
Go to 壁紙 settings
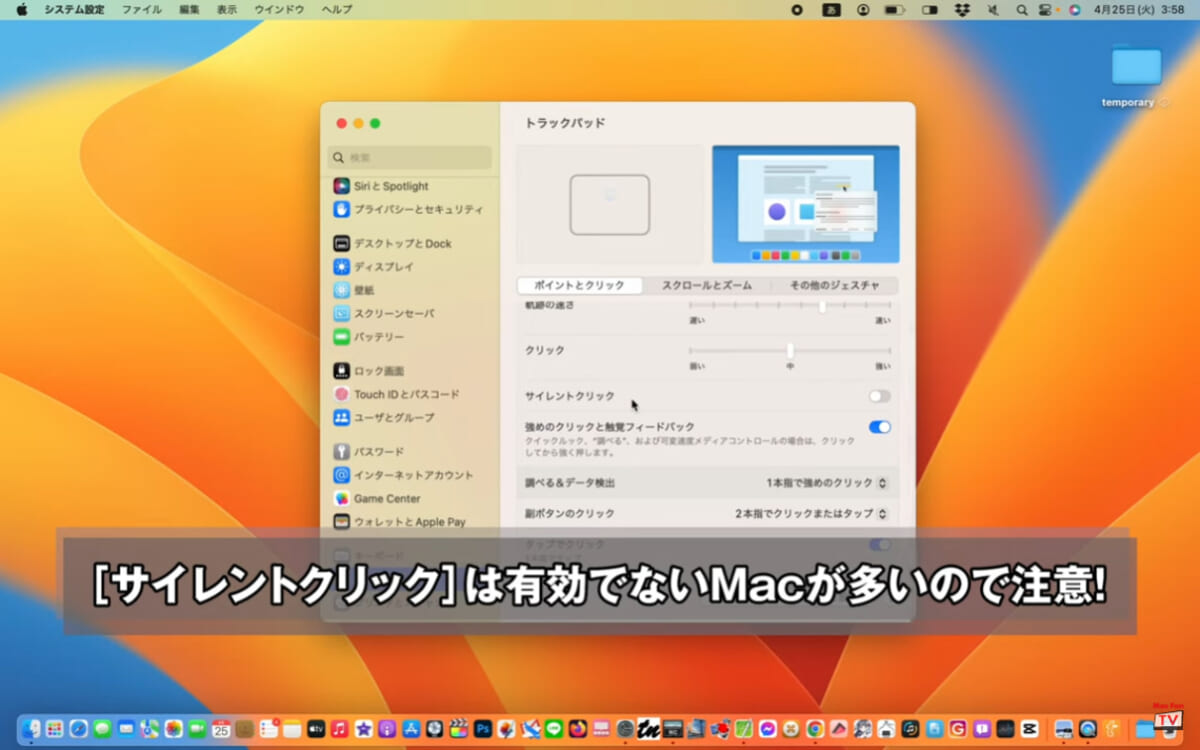(354, 290)
